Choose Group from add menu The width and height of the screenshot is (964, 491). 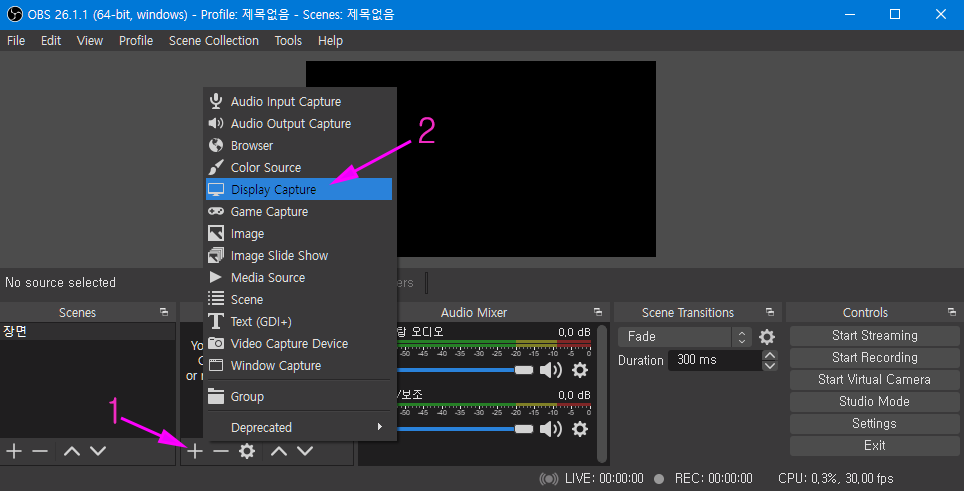[x=299, y=396]
